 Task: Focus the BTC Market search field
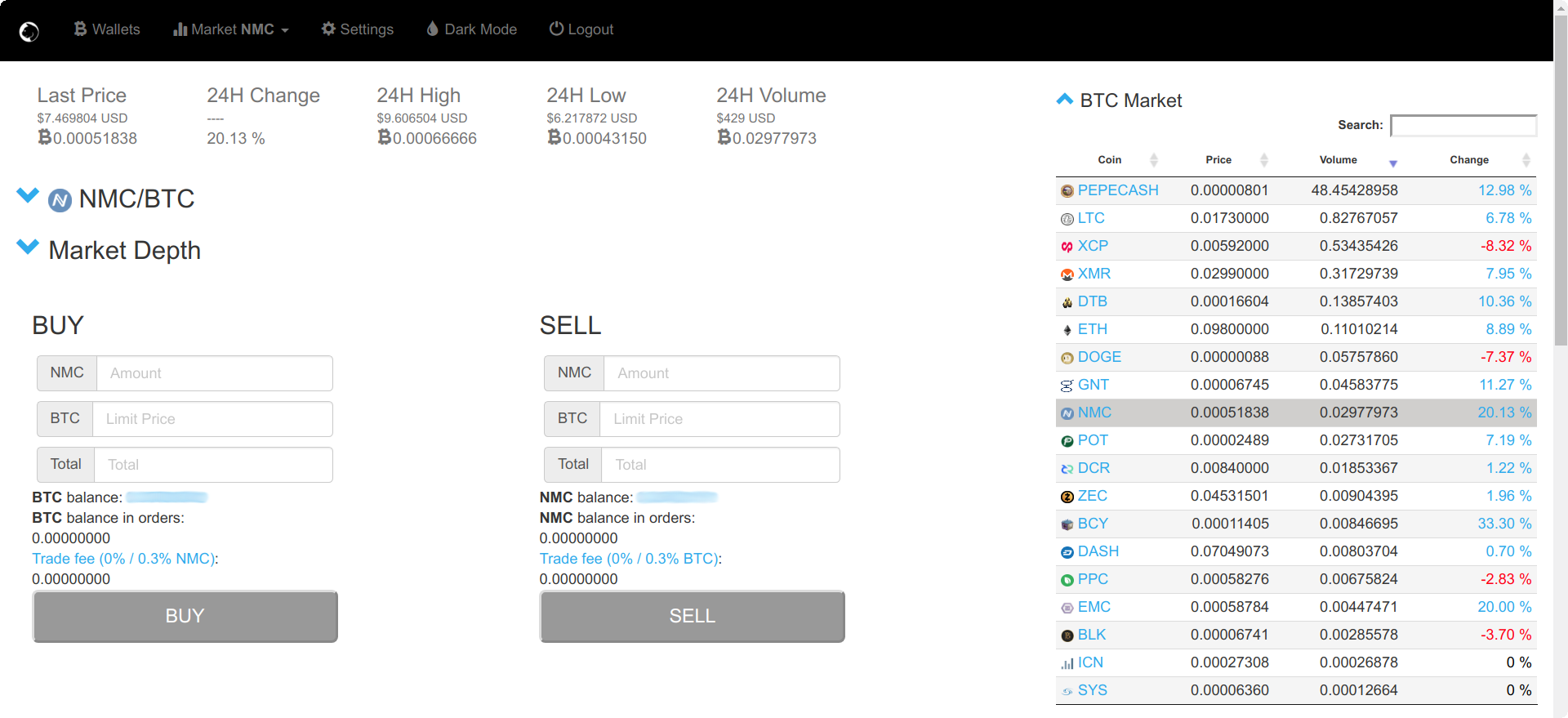click(x=1463, y=125)
